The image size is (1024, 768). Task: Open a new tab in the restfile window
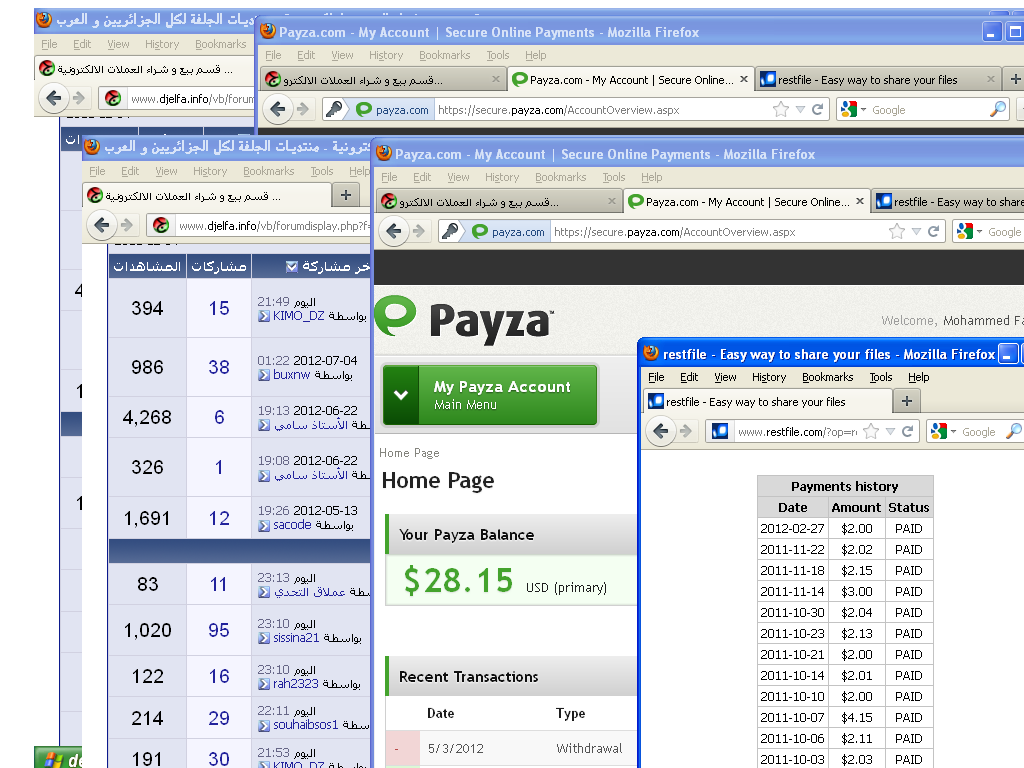click(906, 401)
